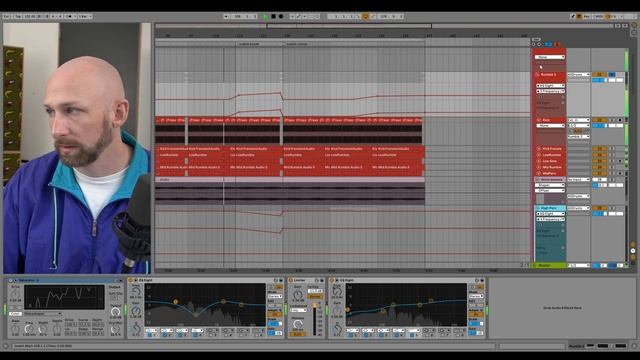Screen dimensions: 640x360
Task: Click the status bar Insert Mark text
Action: tap(42, 346)
